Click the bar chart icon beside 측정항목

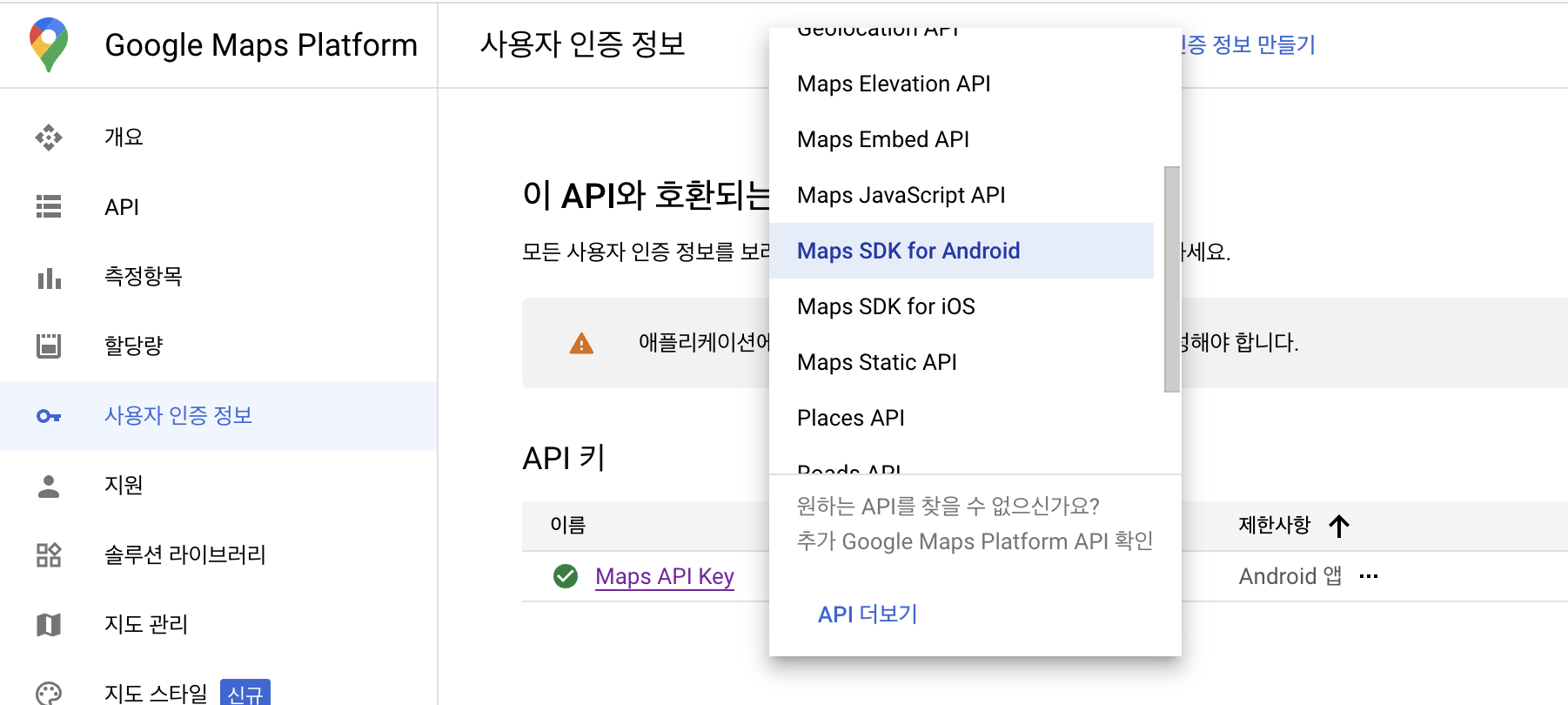click(x=49, y=278)
